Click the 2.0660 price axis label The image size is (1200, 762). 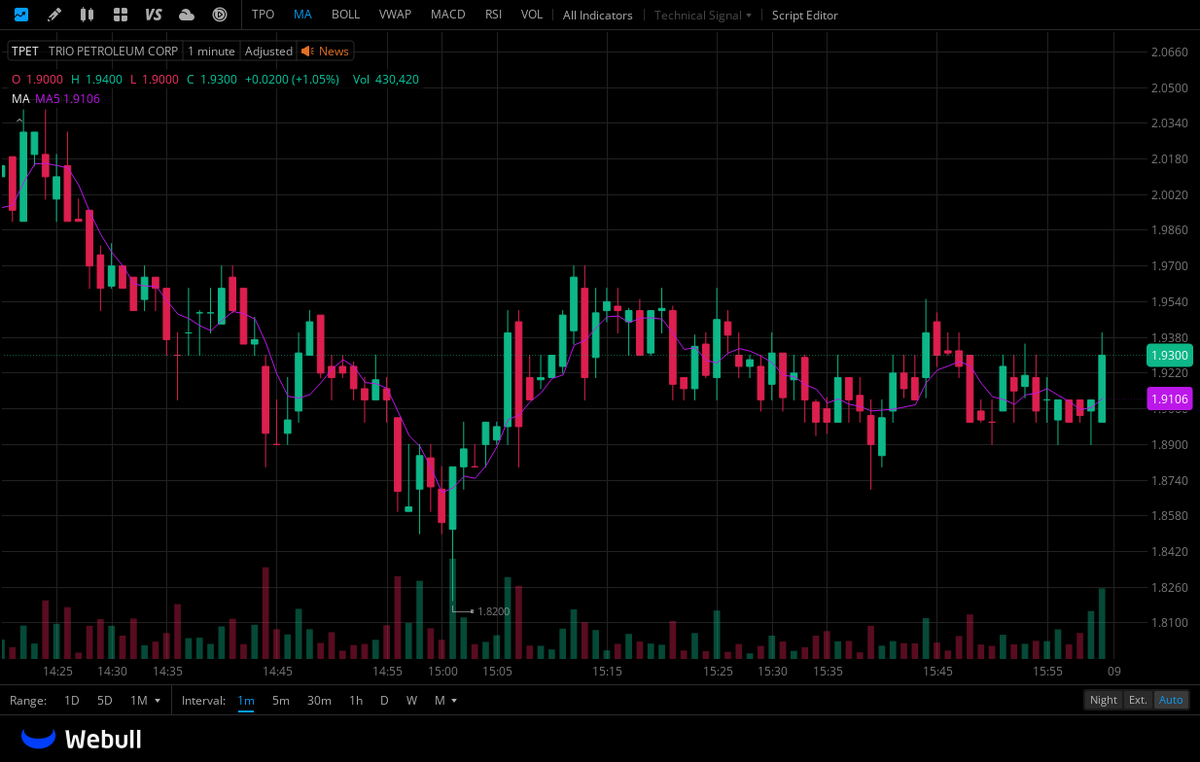1169,52
